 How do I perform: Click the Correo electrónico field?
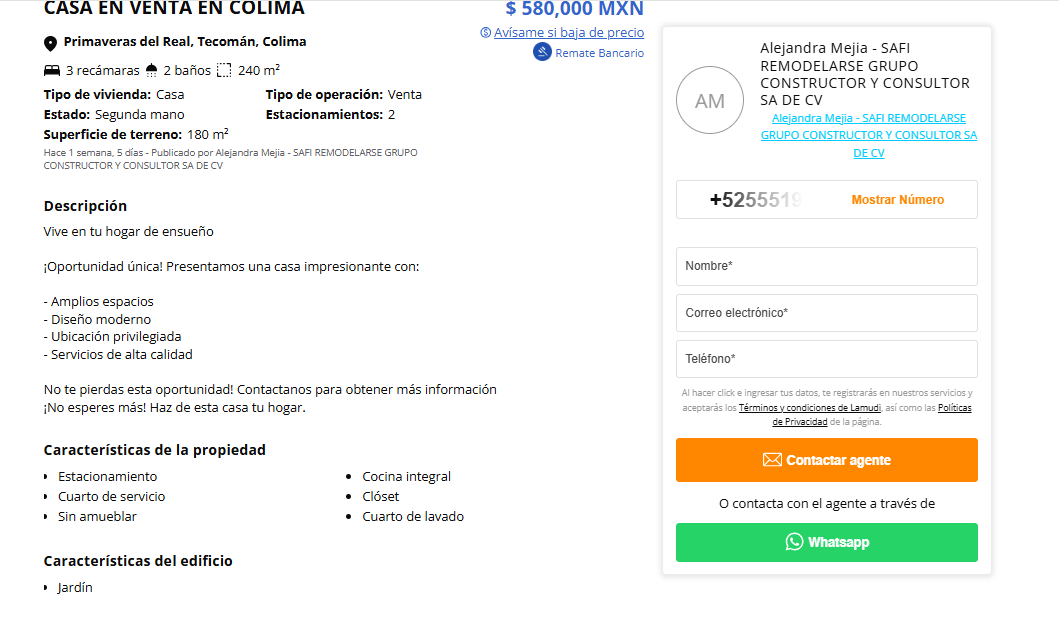[826, 313]
